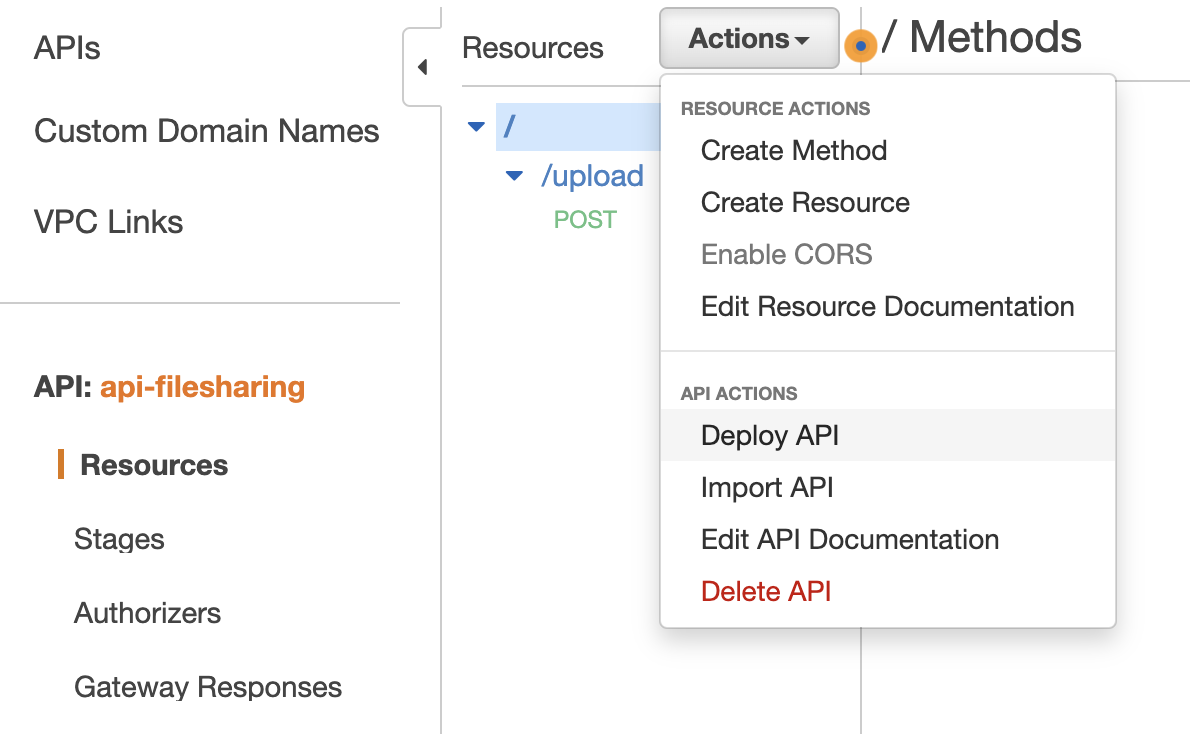Open Edit API Documentation
The image size is (1190, 734).
pyautogui.click(x=849, y=539)
